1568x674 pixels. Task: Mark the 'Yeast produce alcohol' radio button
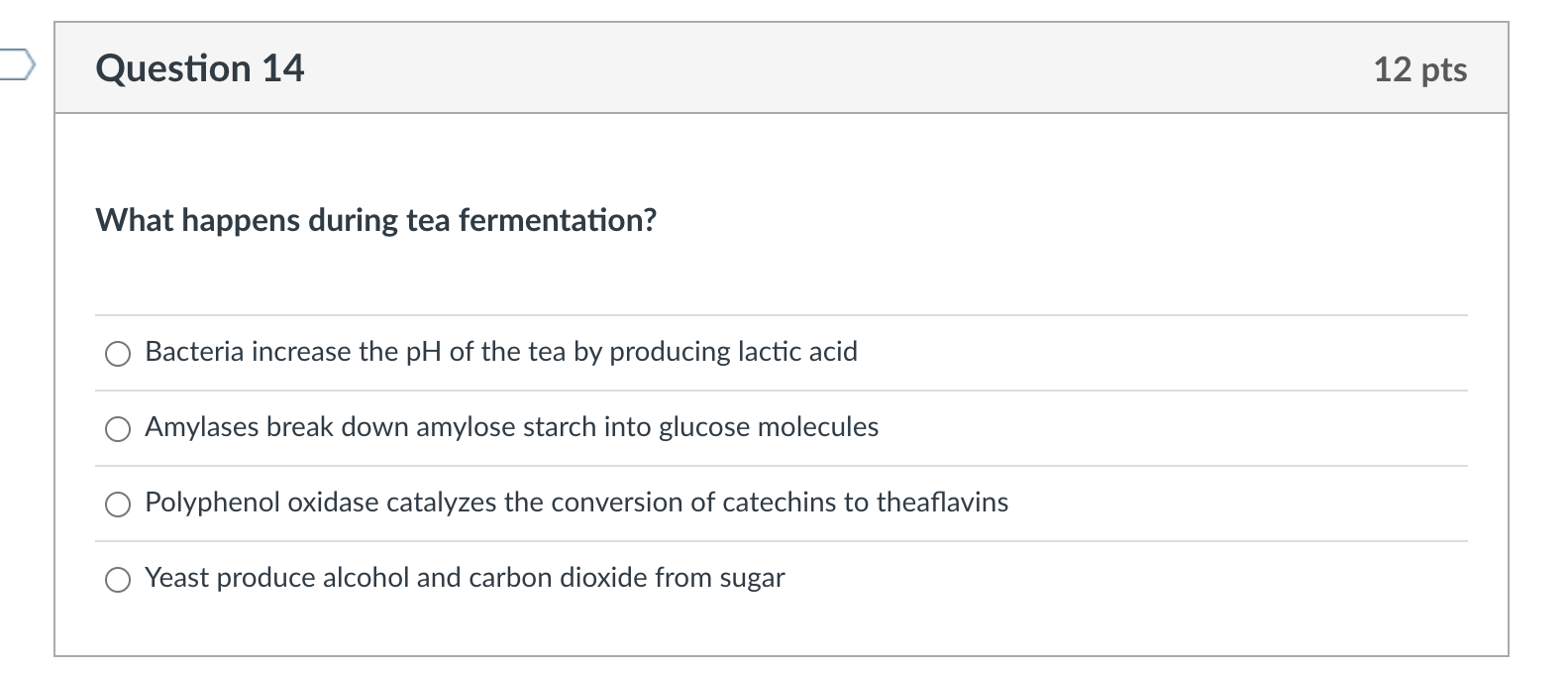click(118, 580)
